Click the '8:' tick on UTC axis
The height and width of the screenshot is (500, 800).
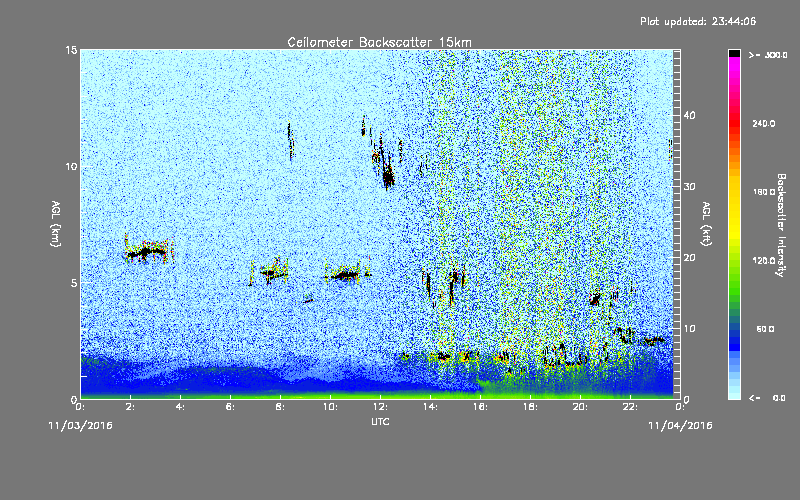click(x=281, y=407)
